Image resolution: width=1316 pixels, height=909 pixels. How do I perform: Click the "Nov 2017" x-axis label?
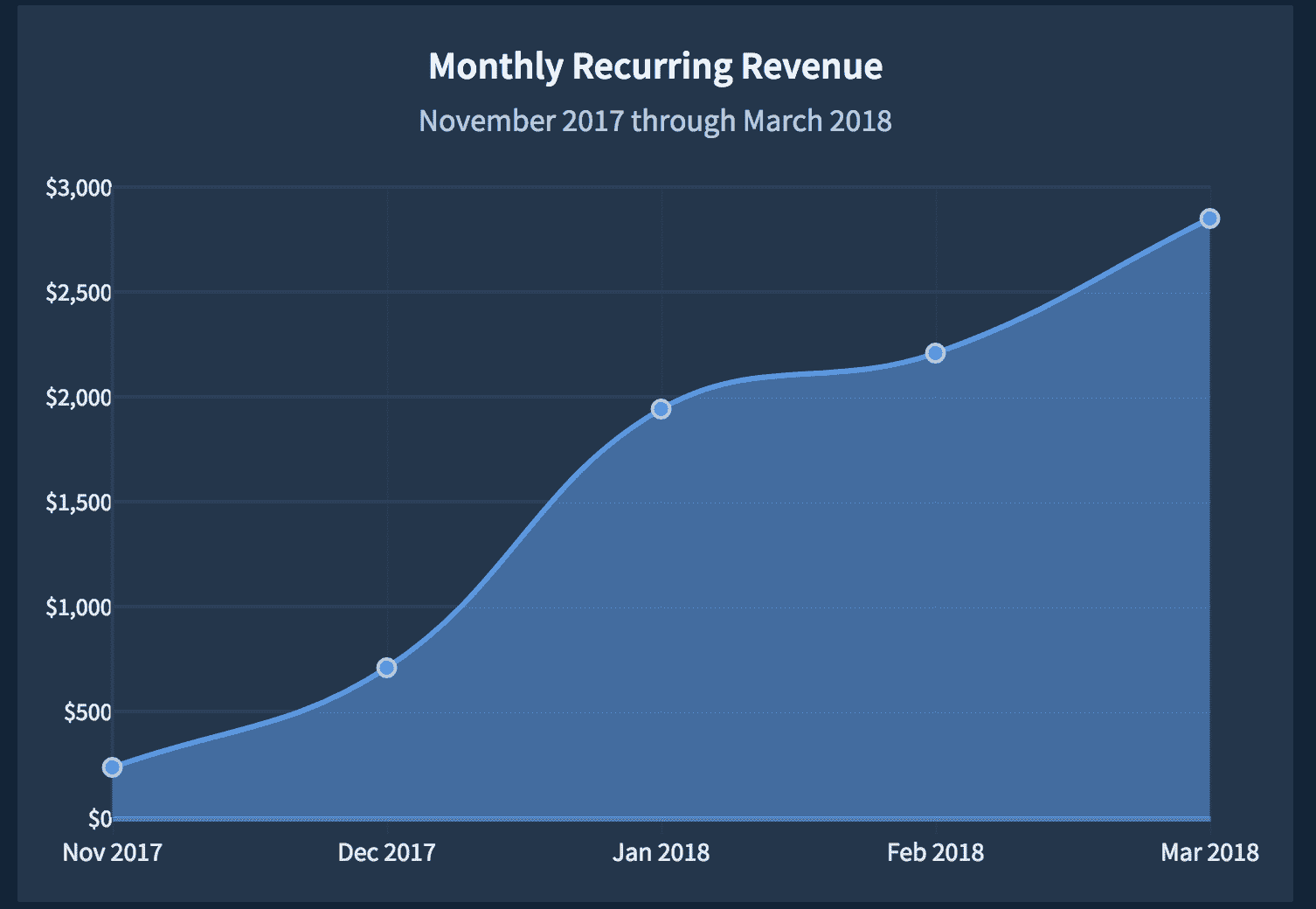coord(112,852)
